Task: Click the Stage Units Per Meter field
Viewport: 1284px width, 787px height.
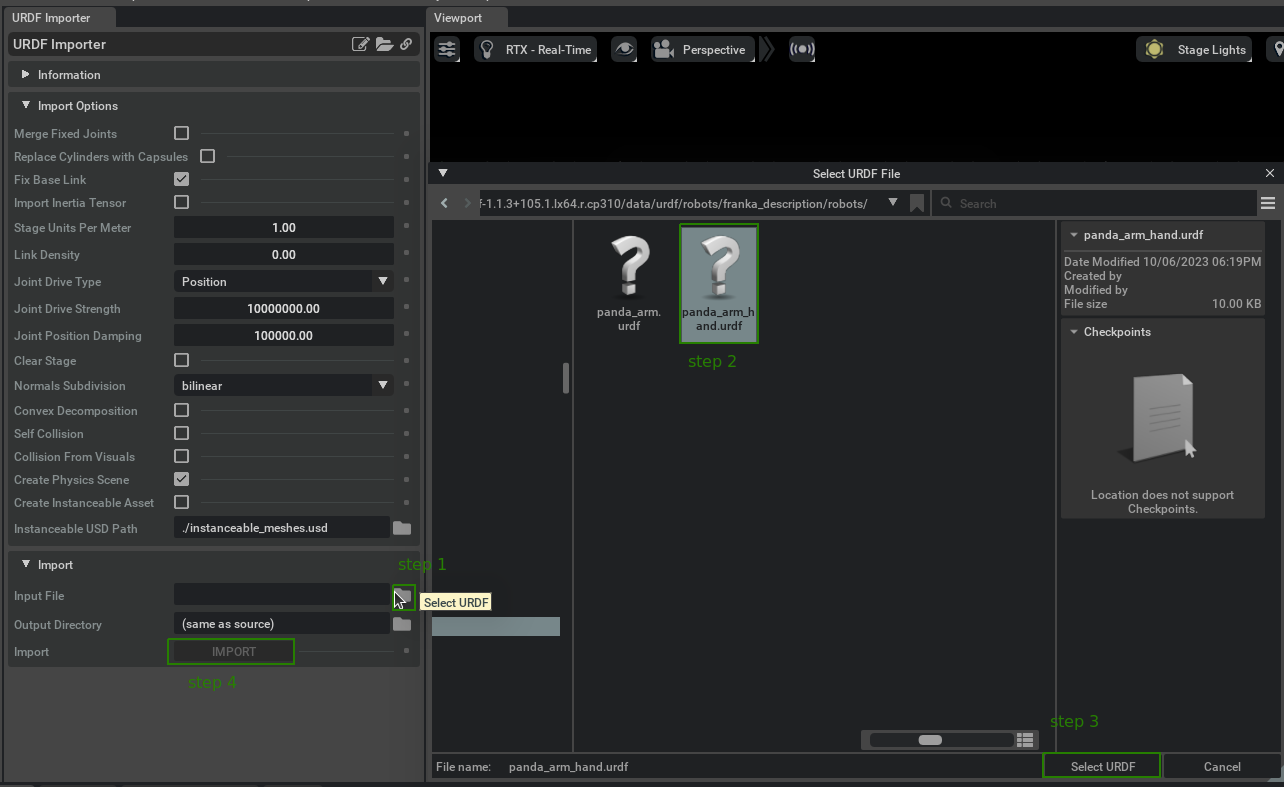Action: click(284, 228)
